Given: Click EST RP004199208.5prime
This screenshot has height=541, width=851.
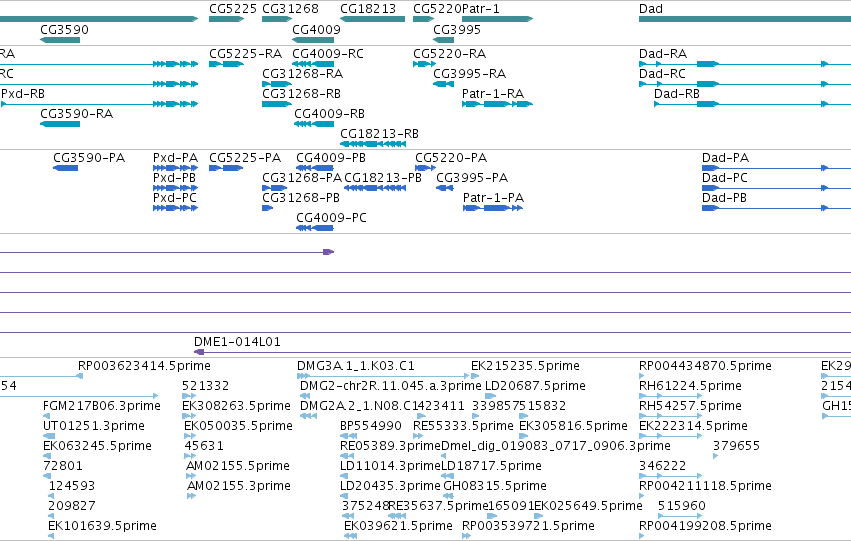Looking at the screenshot, I should click(x=705, y=526).
